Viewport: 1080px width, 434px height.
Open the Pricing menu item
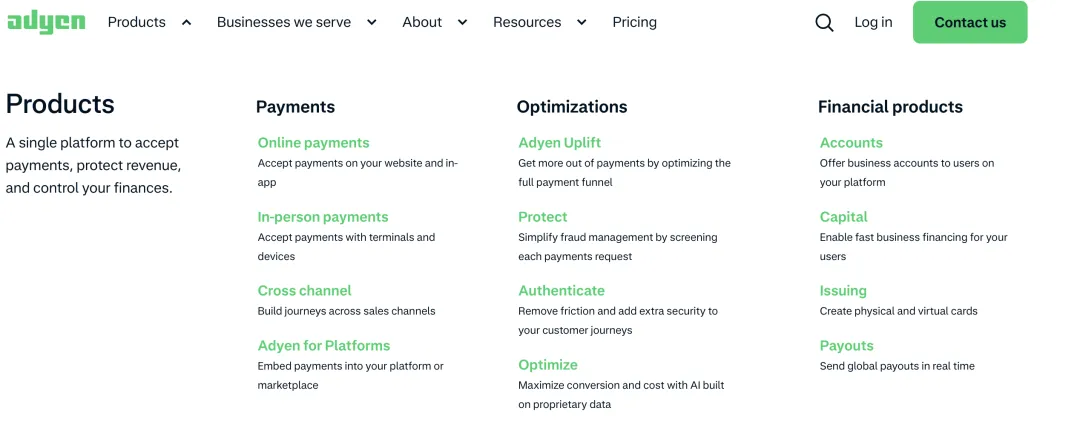point(634,22)
